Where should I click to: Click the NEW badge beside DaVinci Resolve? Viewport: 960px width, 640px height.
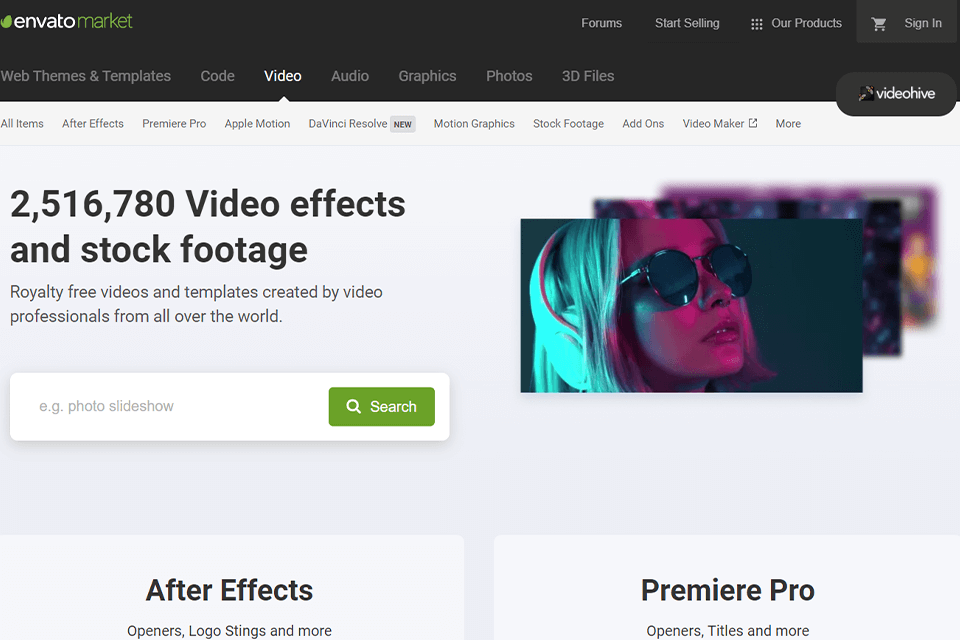tap(403, 124)
